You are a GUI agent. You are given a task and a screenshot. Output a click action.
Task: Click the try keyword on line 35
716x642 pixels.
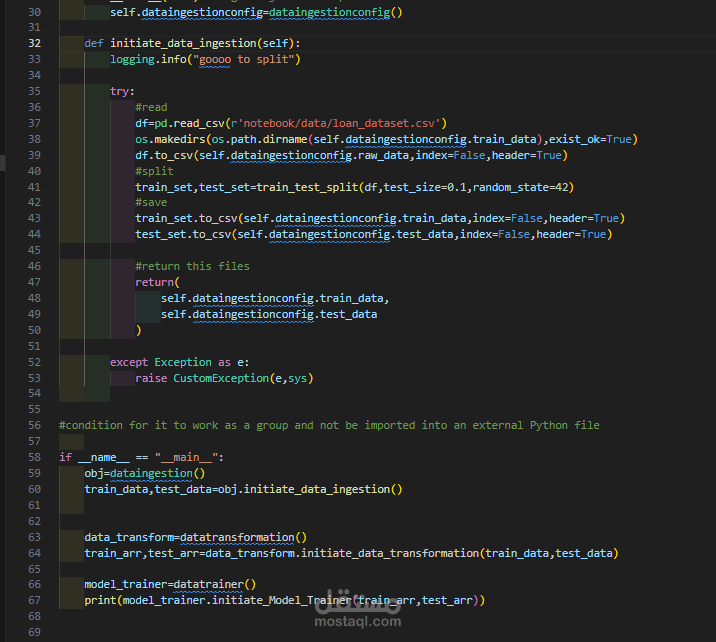point(120,91)
